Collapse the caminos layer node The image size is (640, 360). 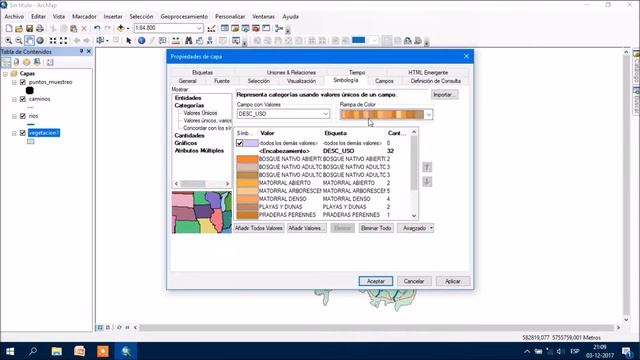[x=14, y=100]
